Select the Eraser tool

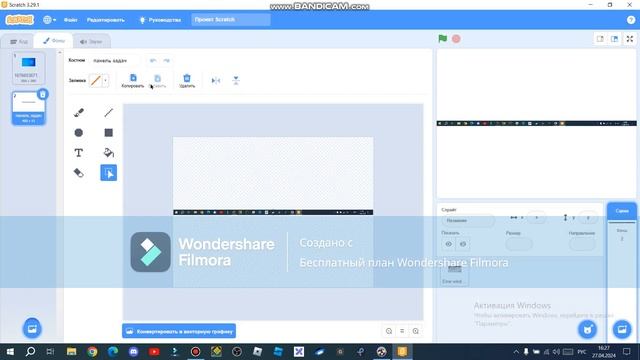click(79, 173)
